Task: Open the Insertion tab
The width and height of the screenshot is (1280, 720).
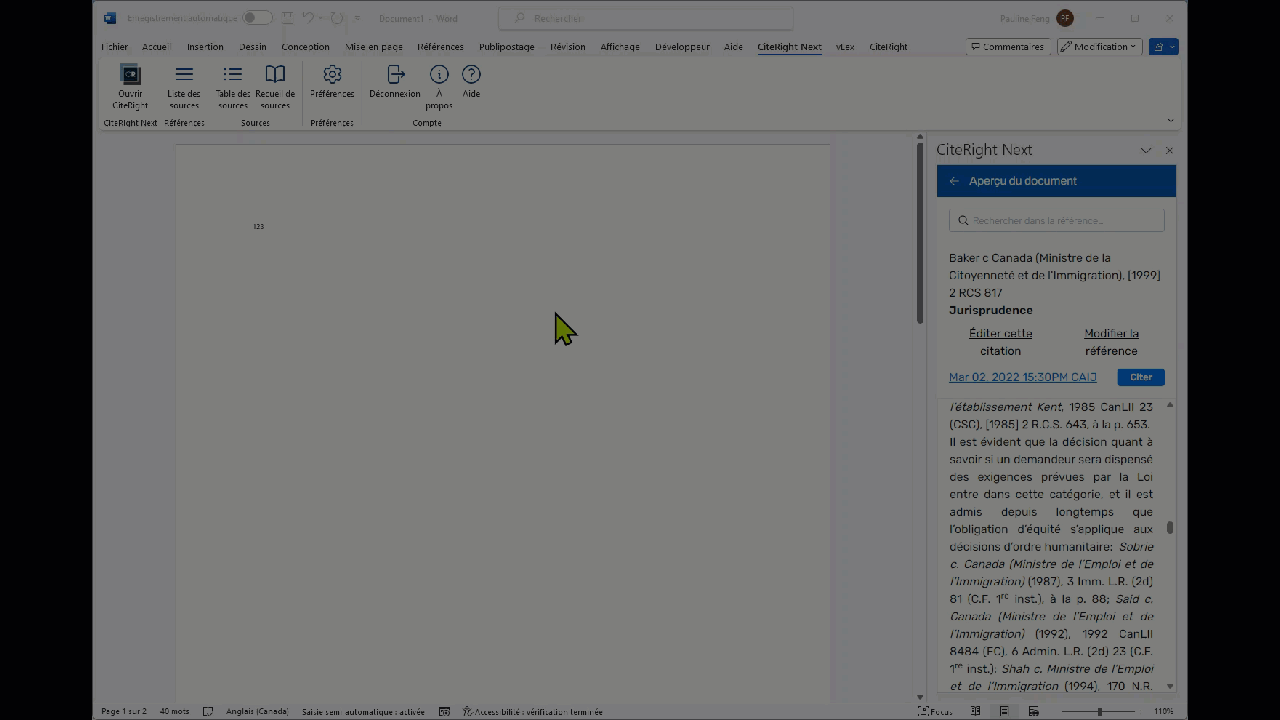Action: coord(205,47)
